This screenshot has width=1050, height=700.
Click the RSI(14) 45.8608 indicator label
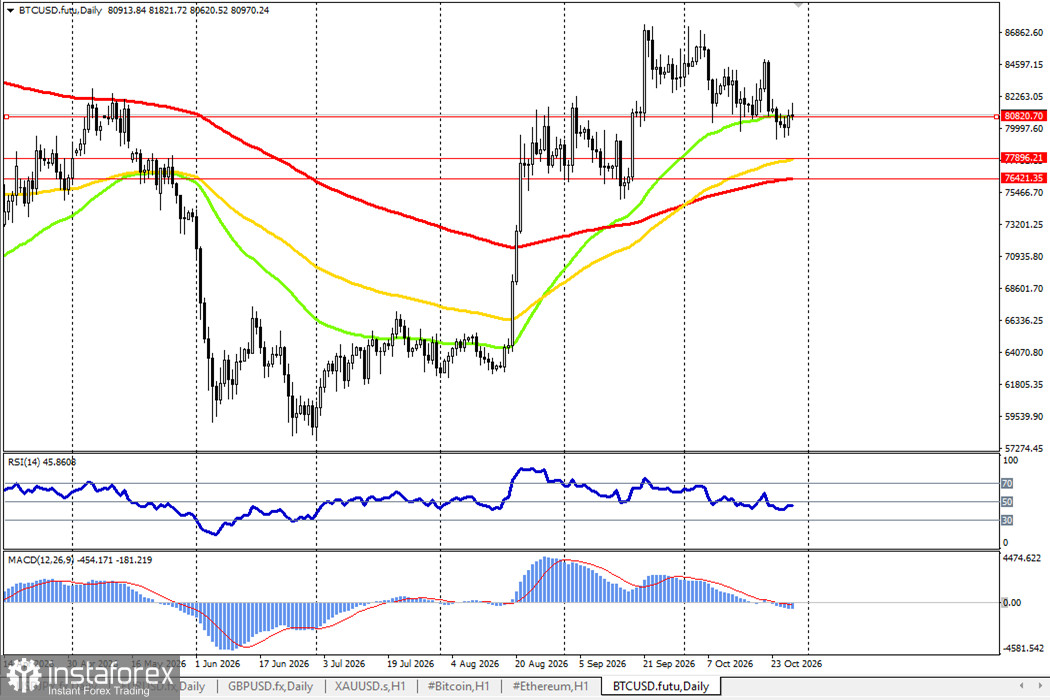pyautogui.click(x=42, y=462)
